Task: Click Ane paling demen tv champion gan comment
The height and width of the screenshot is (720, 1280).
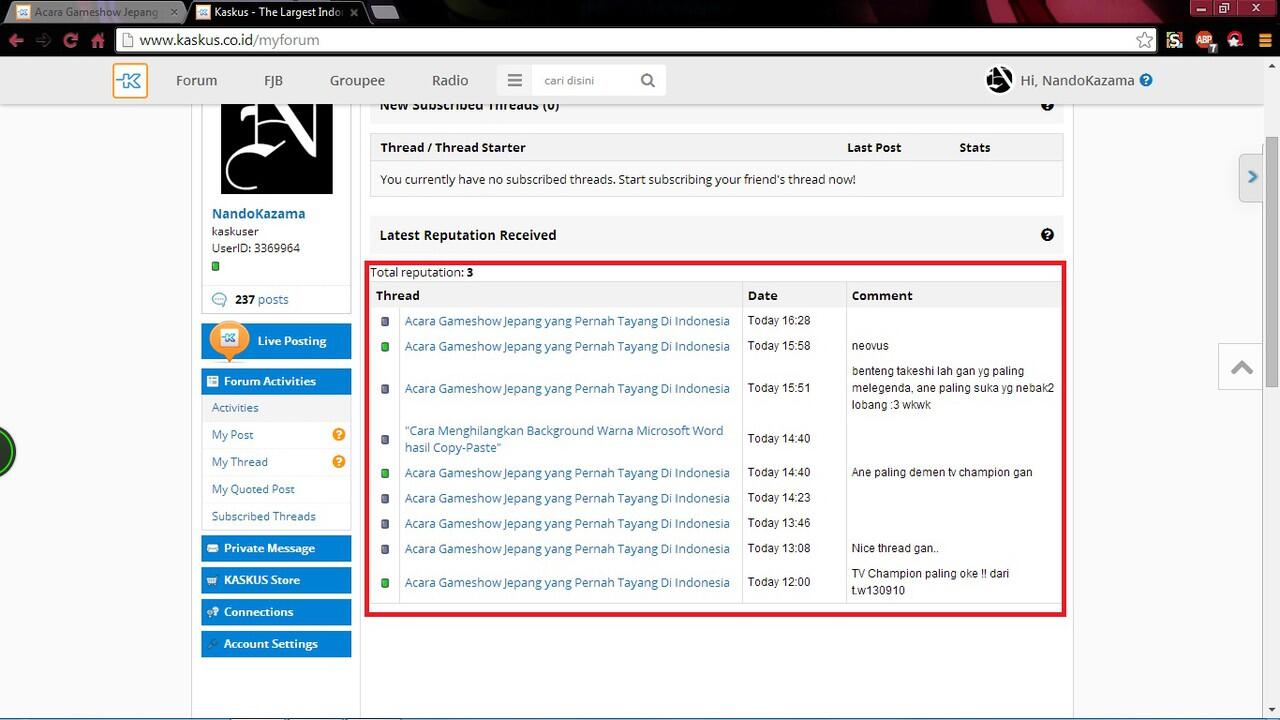Action: pyautogui.click(x=942, y=472)
